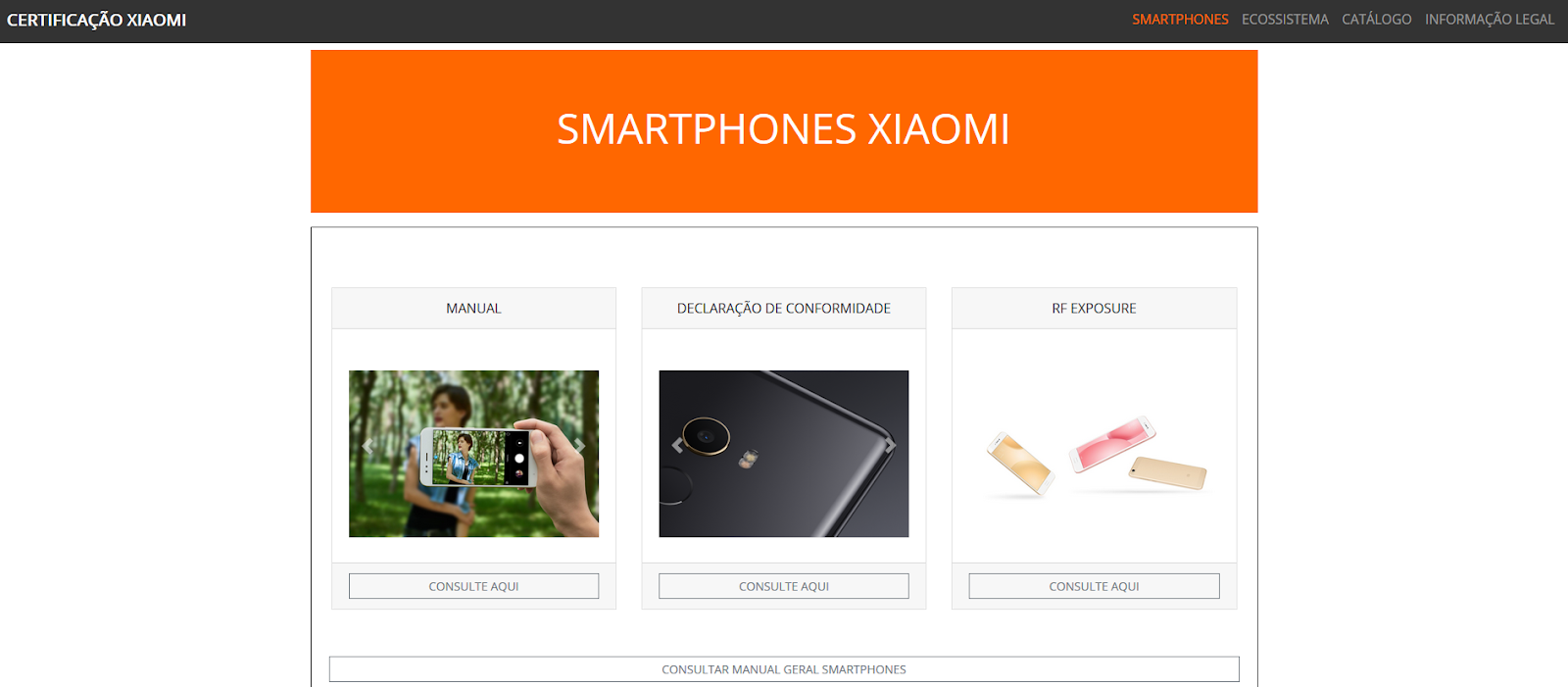The height and width of the screenshot is (687, 1568).
Task: Click the woman photo in the Manual card
Action: click(473, 454)
